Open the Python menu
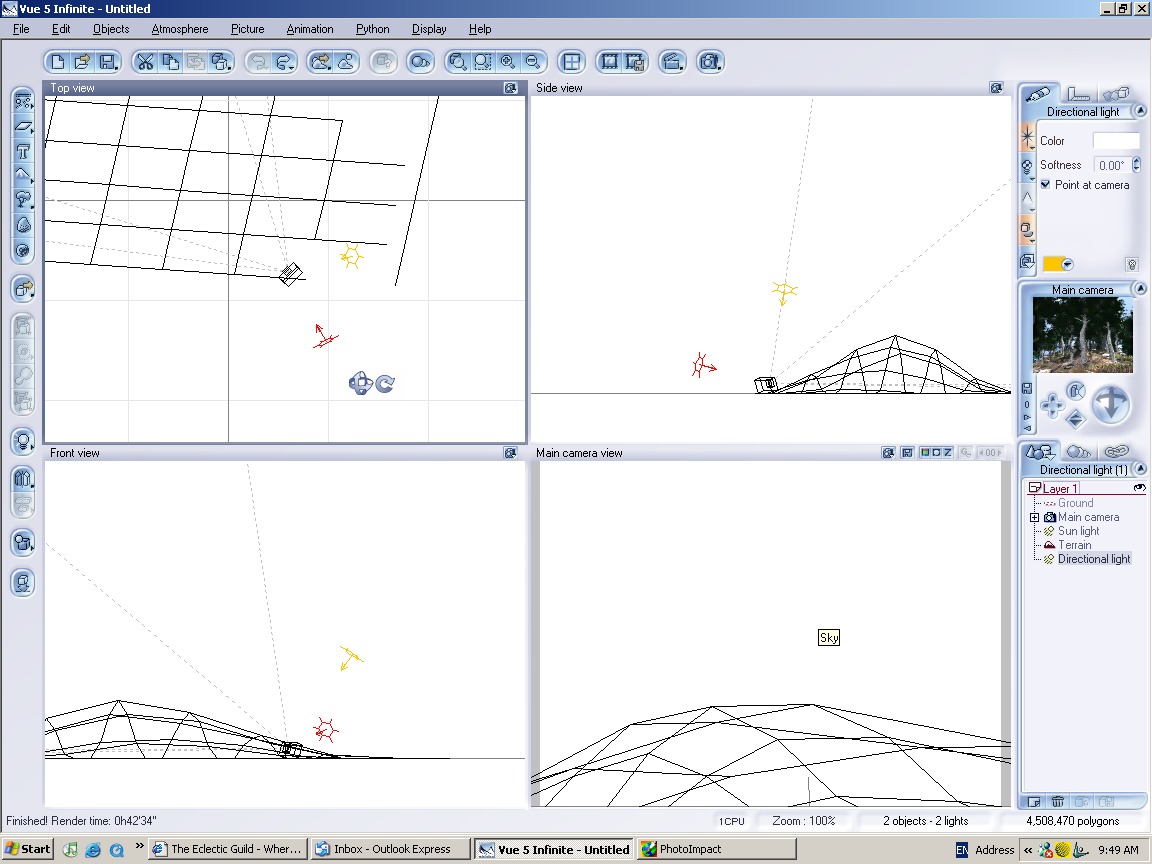 pos(373,29)
